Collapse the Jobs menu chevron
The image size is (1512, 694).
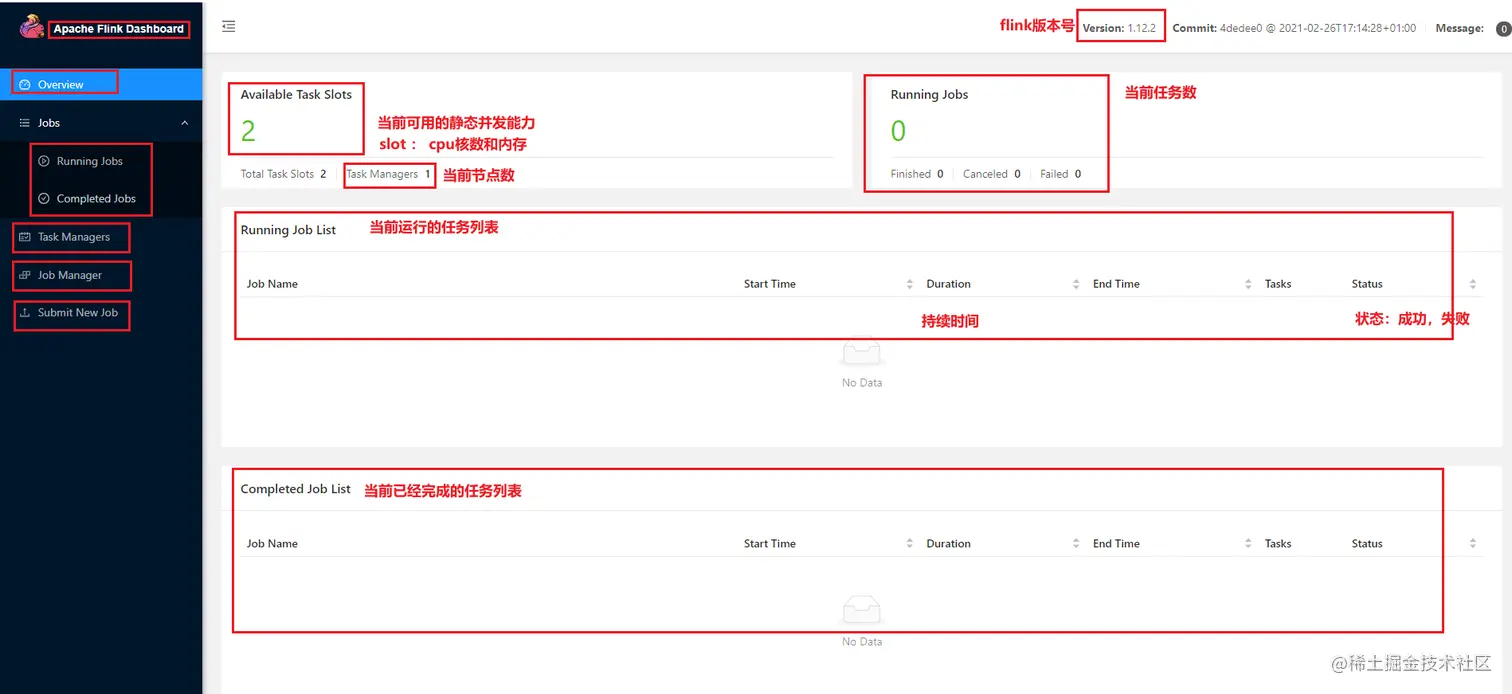tap(184, 123)
